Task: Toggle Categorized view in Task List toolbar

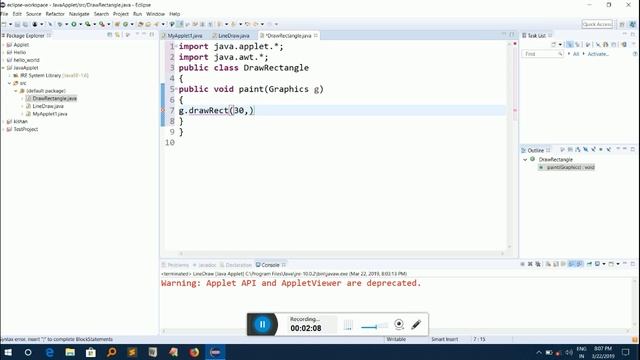Action: 569,44
